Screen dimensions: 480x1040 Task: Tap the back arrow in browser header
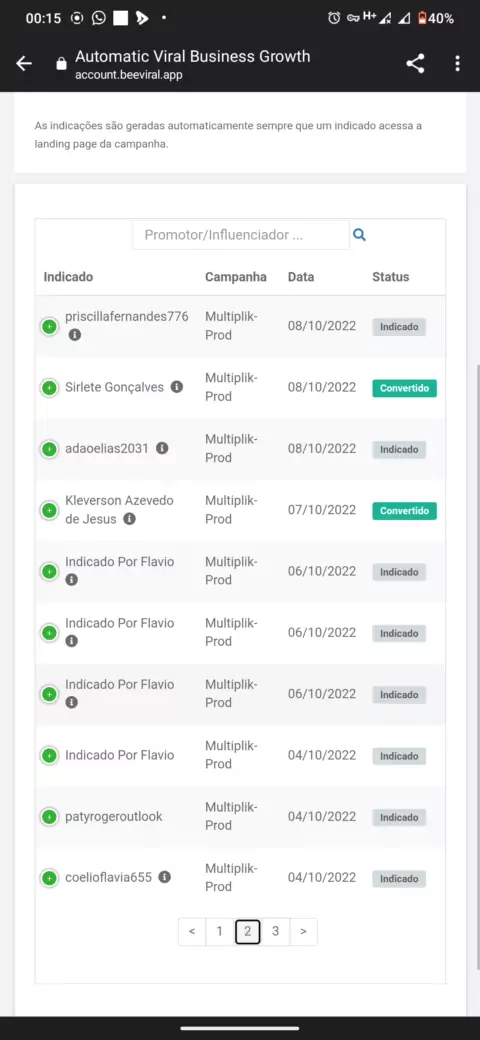(x=24, y=64)
